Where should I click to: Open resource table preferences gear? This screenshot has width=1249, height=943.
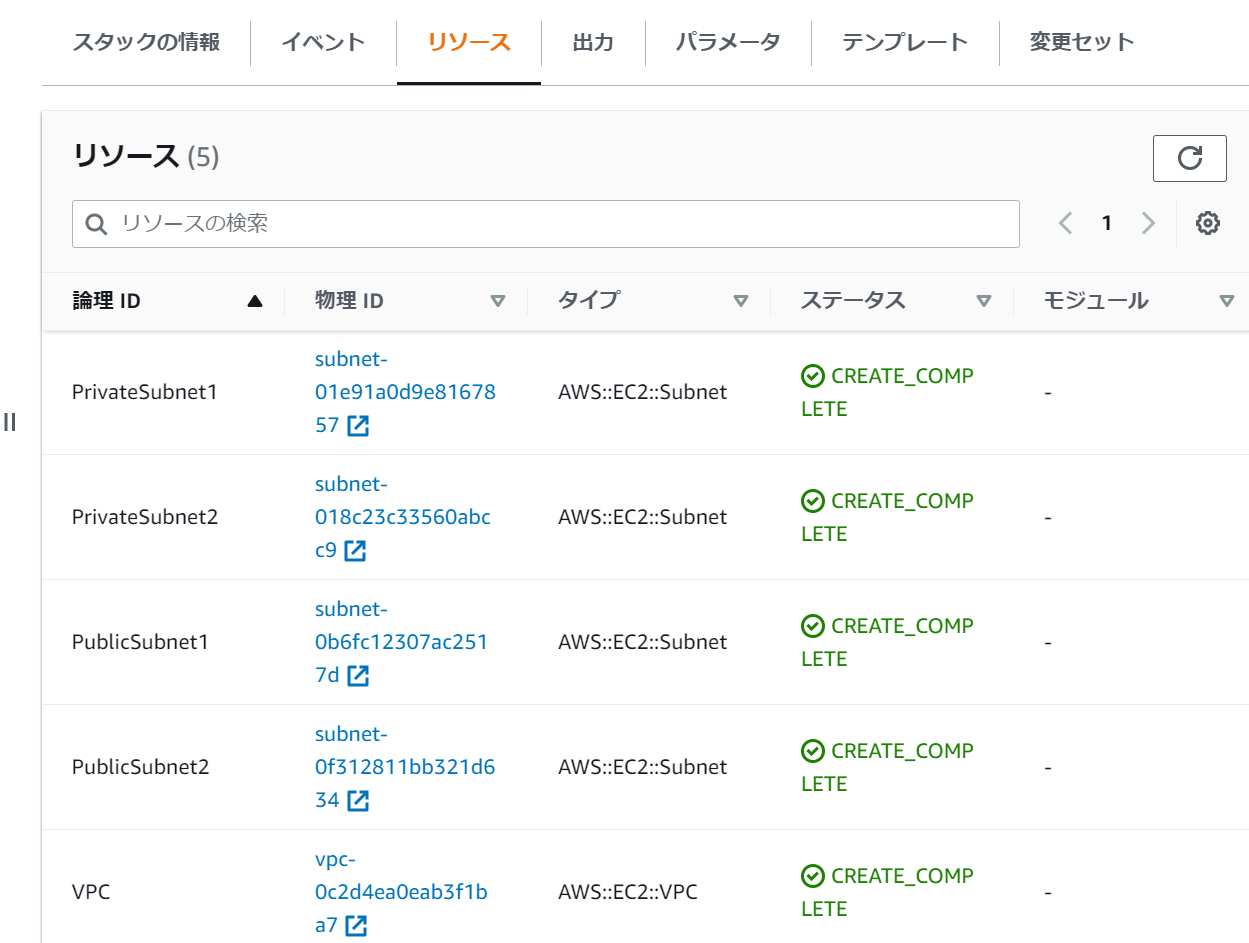coord(1208,224)
